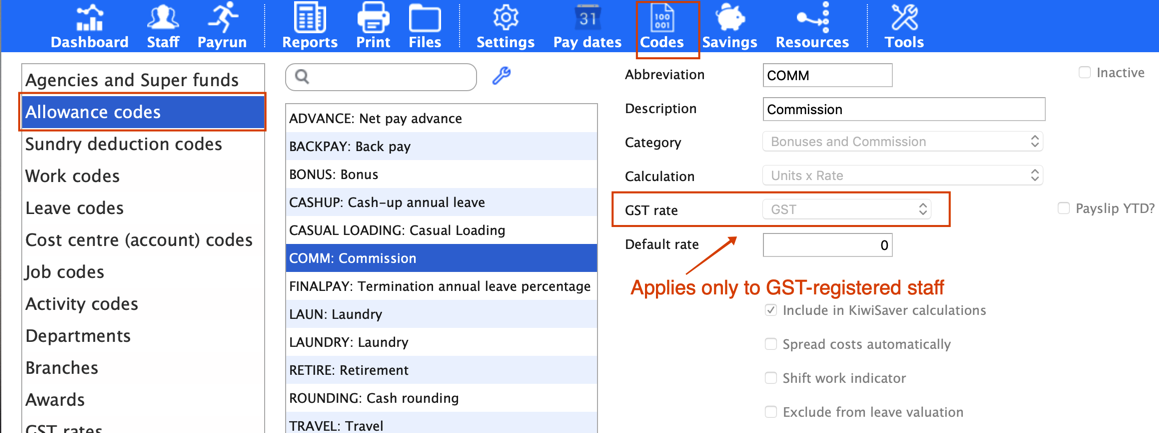Select CASUAL LOADING: Casual Loading row
The width and height of the screenshot is (1159, 433).
[x=441, y=231]
